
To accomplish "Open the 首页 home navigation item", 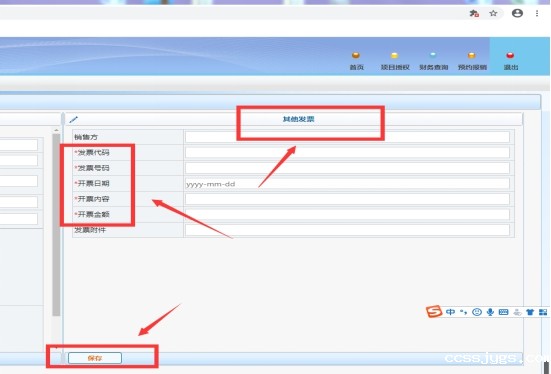I will coord(356,61).
